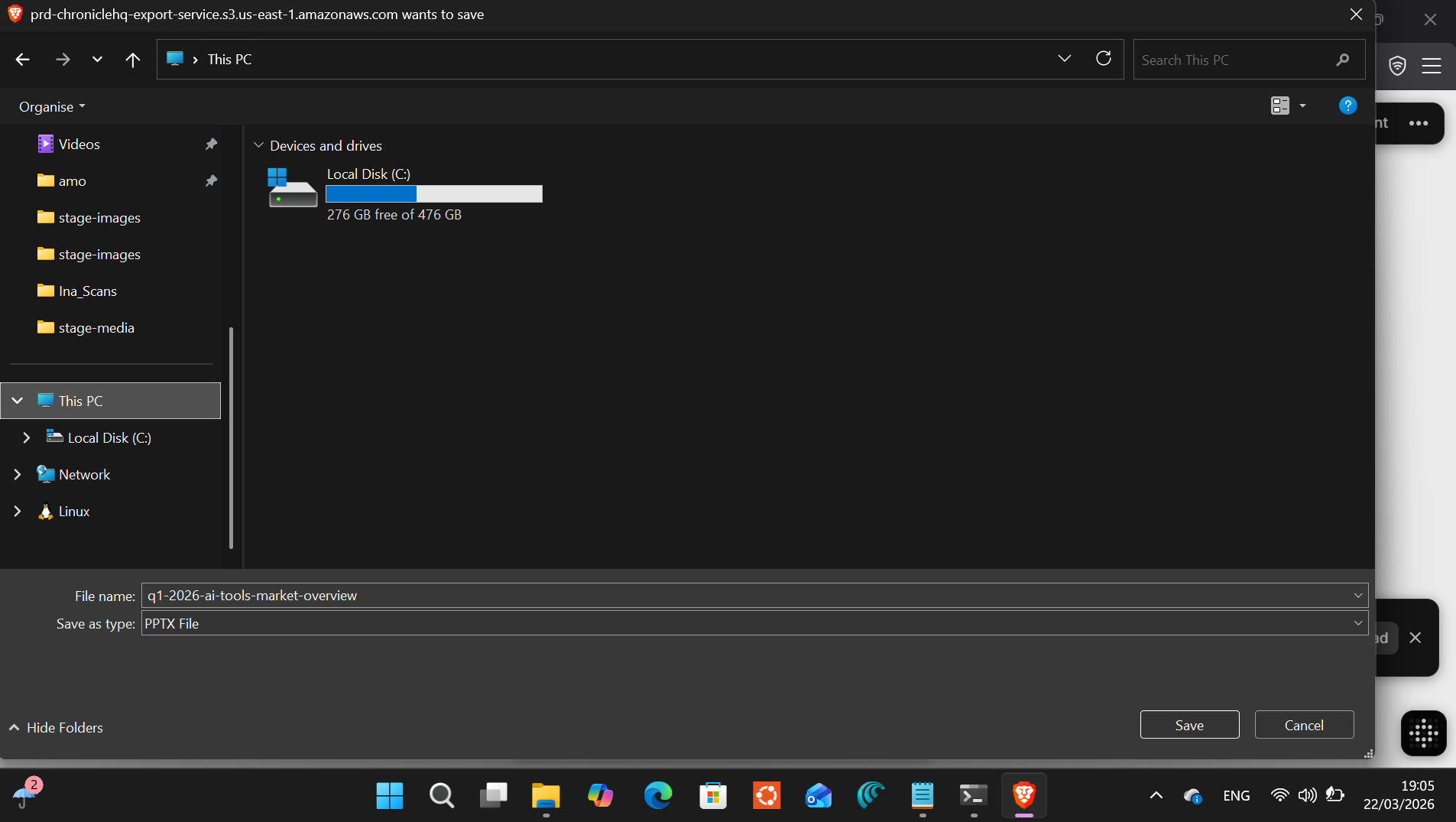Image resolution: width=1456 pixels, height=822 pixels.
Task: Click ENG language indicator
Action: point(1236,796)
